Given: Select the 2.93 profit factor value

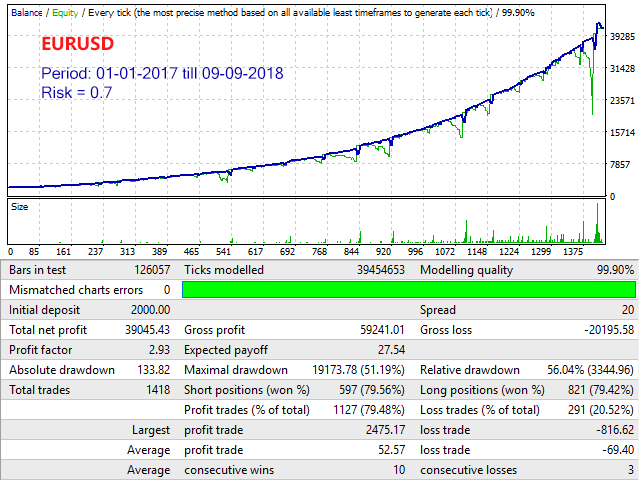Looking at the screenshot, I should point(159,350).
